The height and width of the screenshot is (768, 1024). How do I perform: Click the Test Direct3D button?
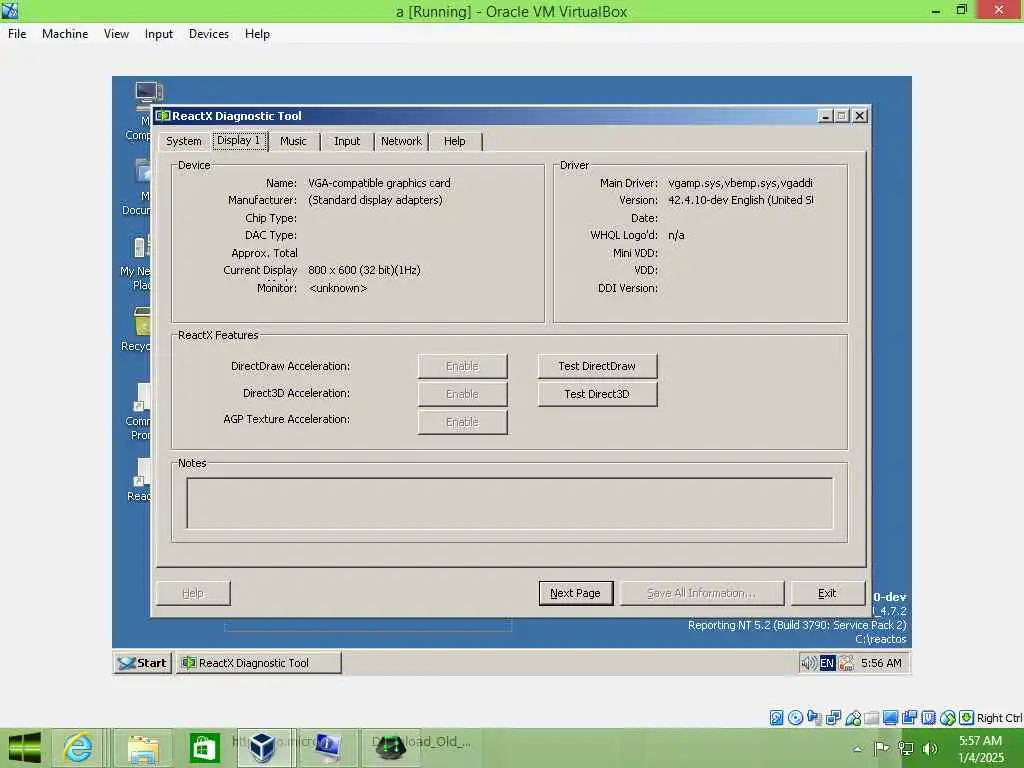[x=597, y=394]
